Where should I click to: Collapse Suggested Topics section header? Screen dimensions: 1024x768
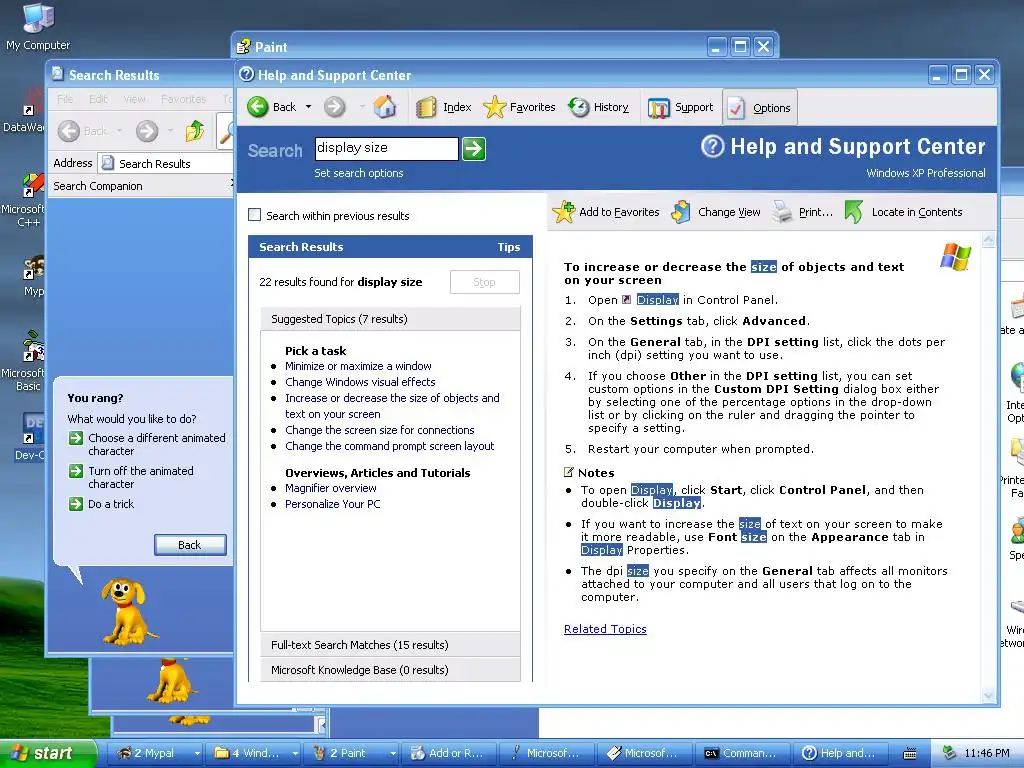391,319
